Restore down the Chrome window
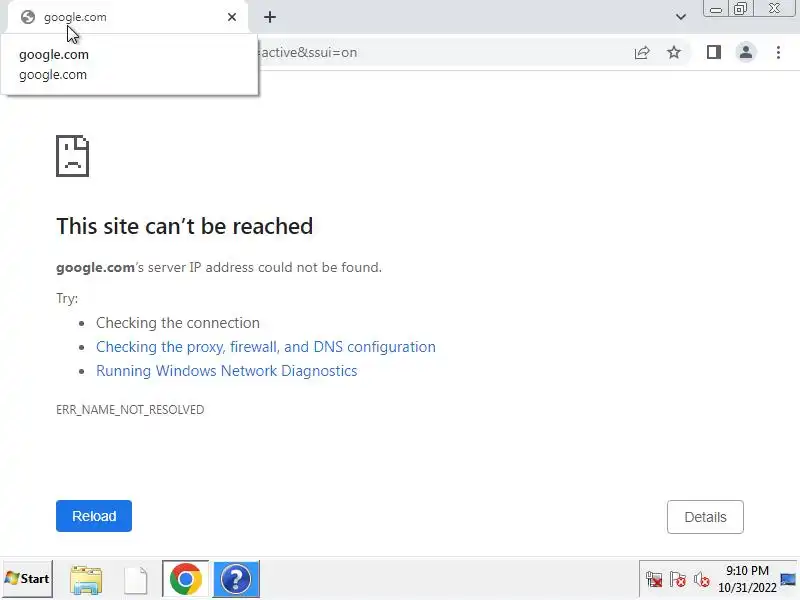The height and width of the screenshot is (600, 800). pyautogui.click(x=740, y=9)
